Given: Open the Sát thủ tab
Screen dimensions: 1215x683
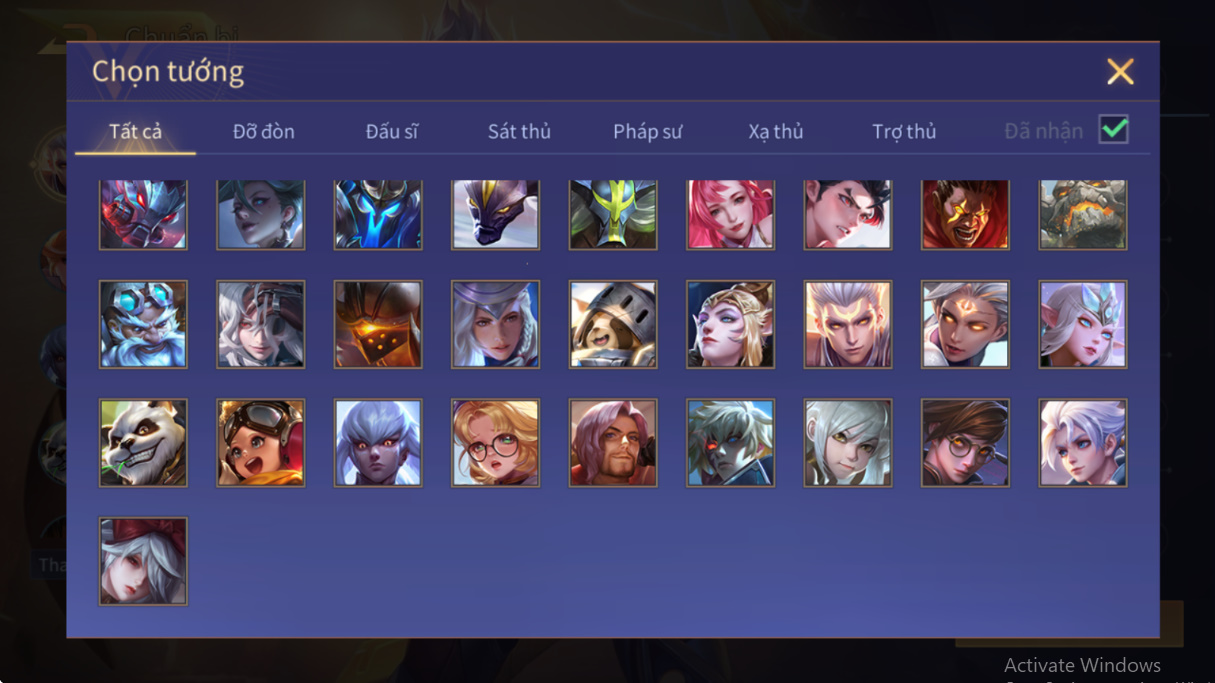Looking at the screenshot, I should (519, 132).
